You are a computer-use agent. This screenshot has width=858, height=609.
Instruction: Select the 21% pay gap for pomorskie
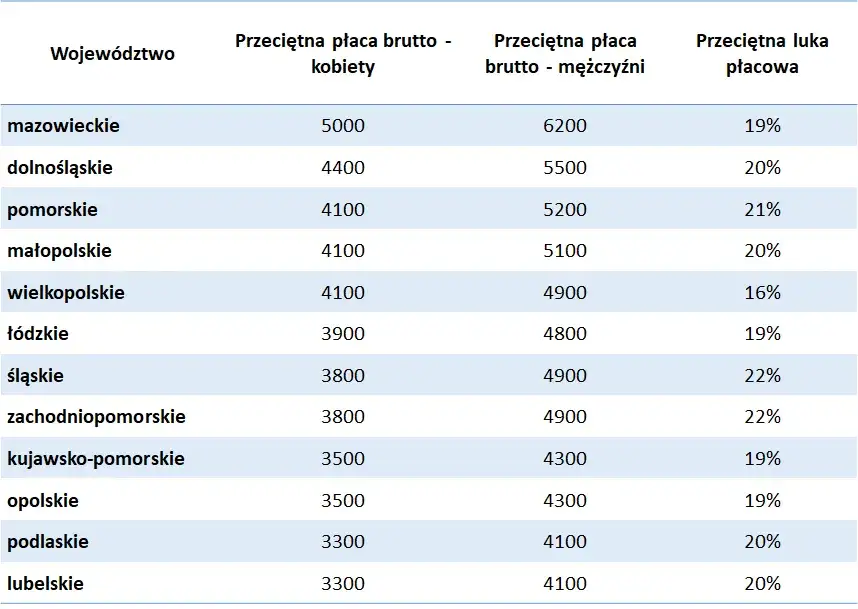[x=762, y=210]
